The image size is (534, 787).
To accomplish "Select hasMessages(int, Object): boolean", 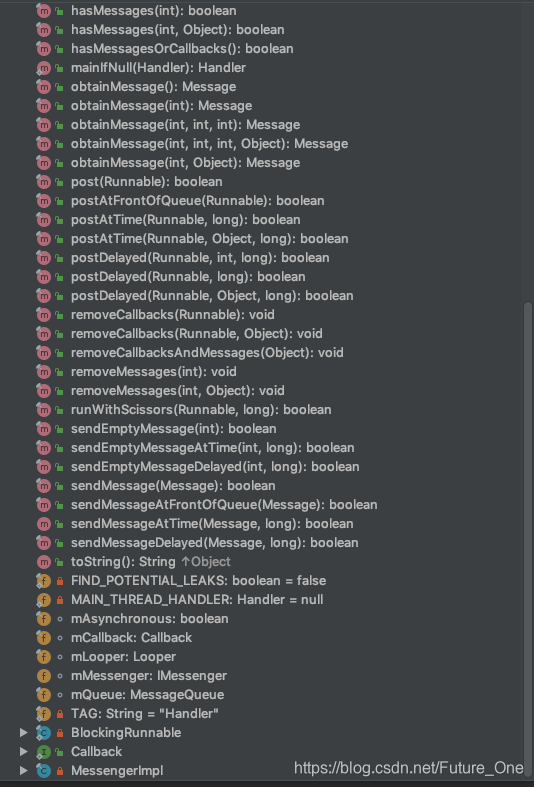I will pyautogui.click(x=178, y=30).
